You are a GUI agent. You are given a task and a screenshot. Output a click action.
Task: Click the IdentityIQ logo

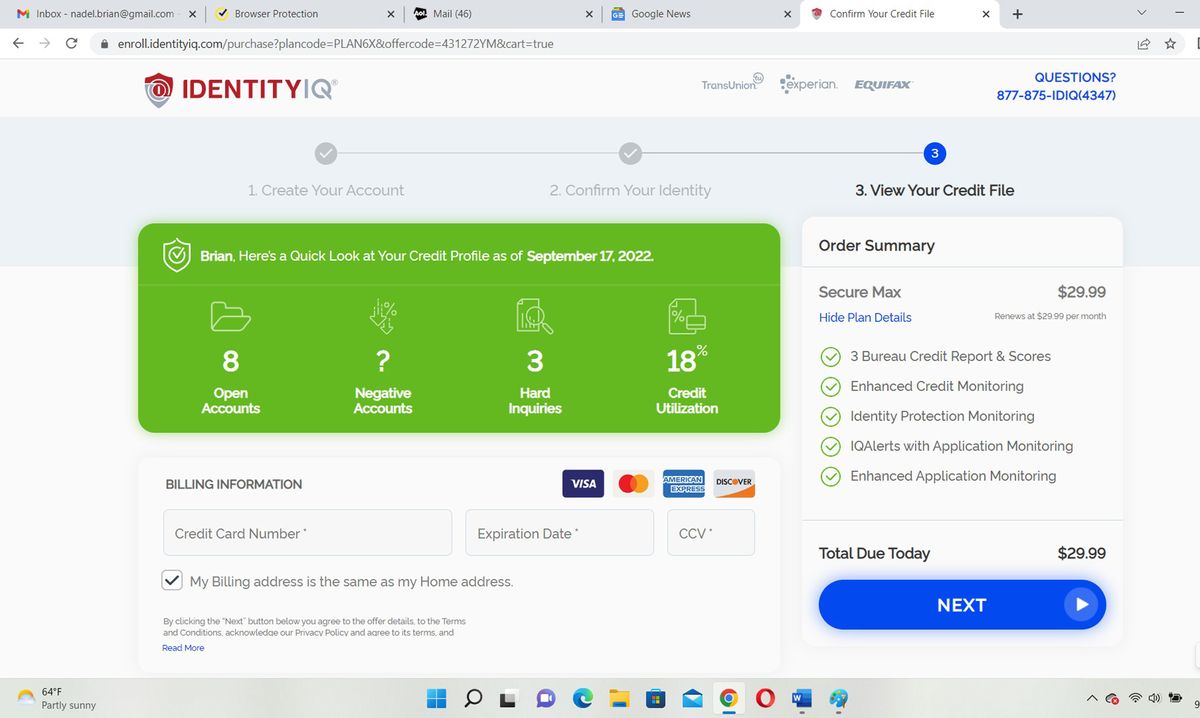pos(238,88)
